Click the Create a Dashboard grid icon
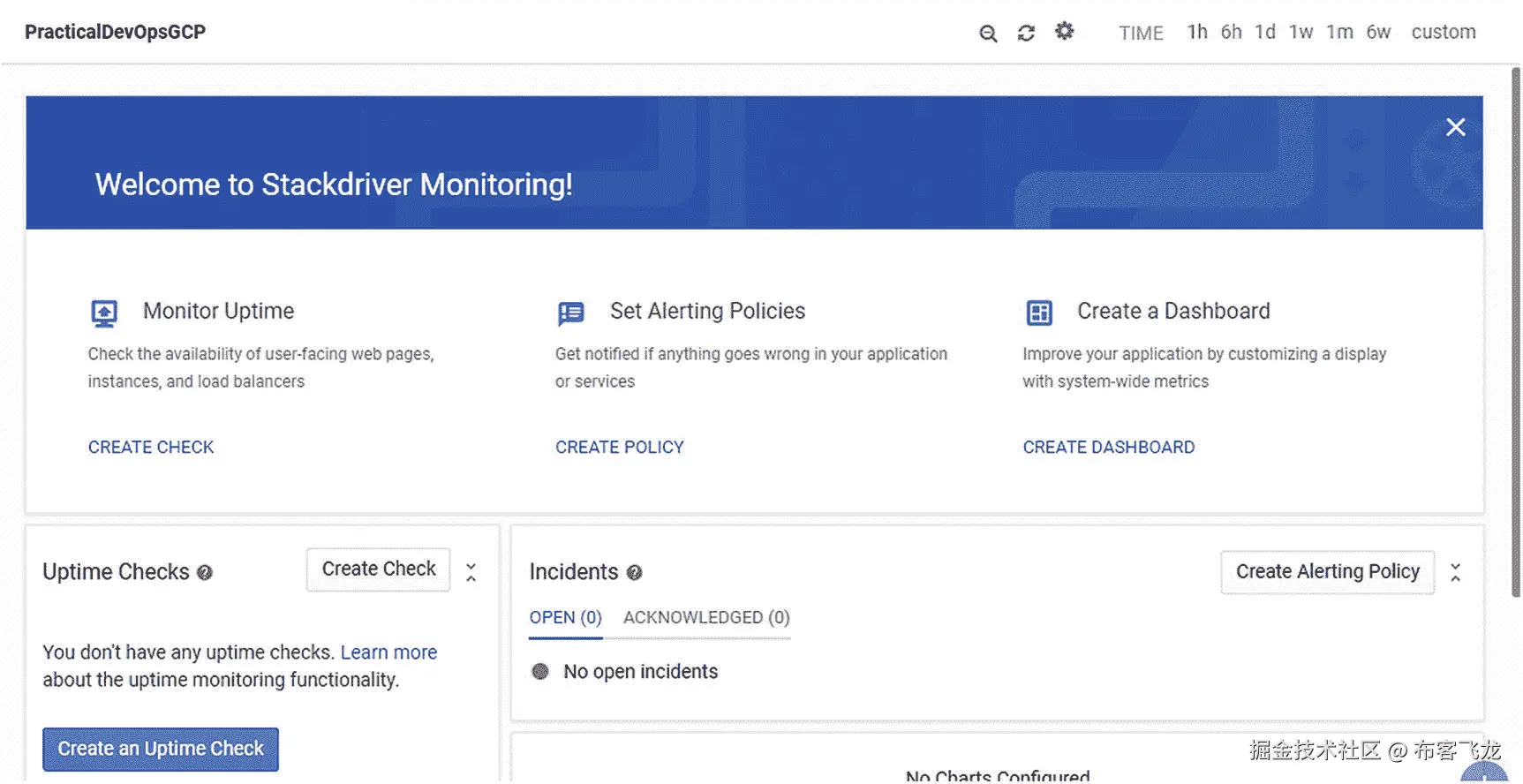 (x=1039, y=313)
